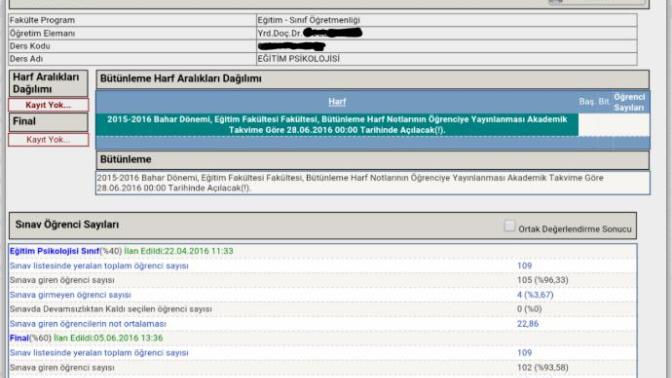672x378 pixels.
Task: Select 'Sınava girmeyen öğrenci sayısı' row label
Action: click(x=70, y=295)
